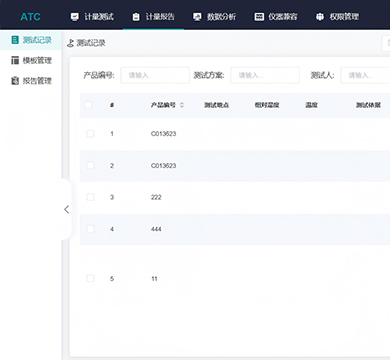Click the 产品编号: filter label
The height and width of the screenshot is (360, 390).
(x=99, y=75)
